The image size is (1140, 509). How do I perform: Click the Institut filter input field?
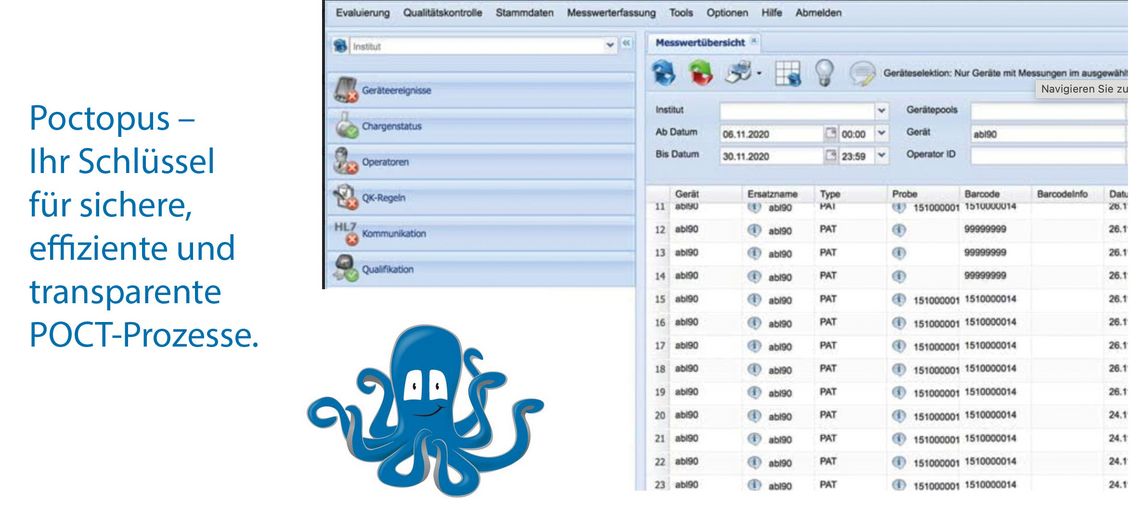(798, 111)
